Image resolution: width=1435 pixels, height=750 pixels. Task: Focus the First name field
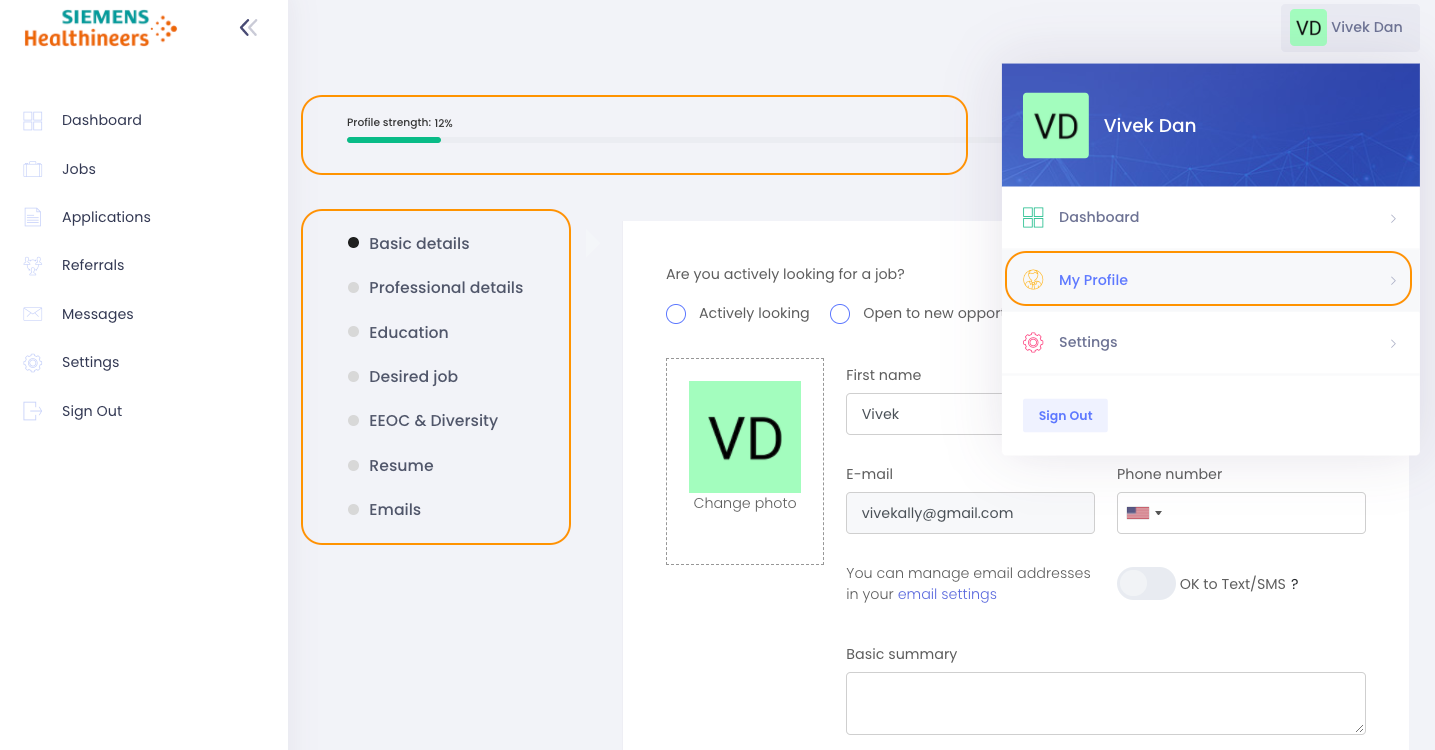click(924, 414)
